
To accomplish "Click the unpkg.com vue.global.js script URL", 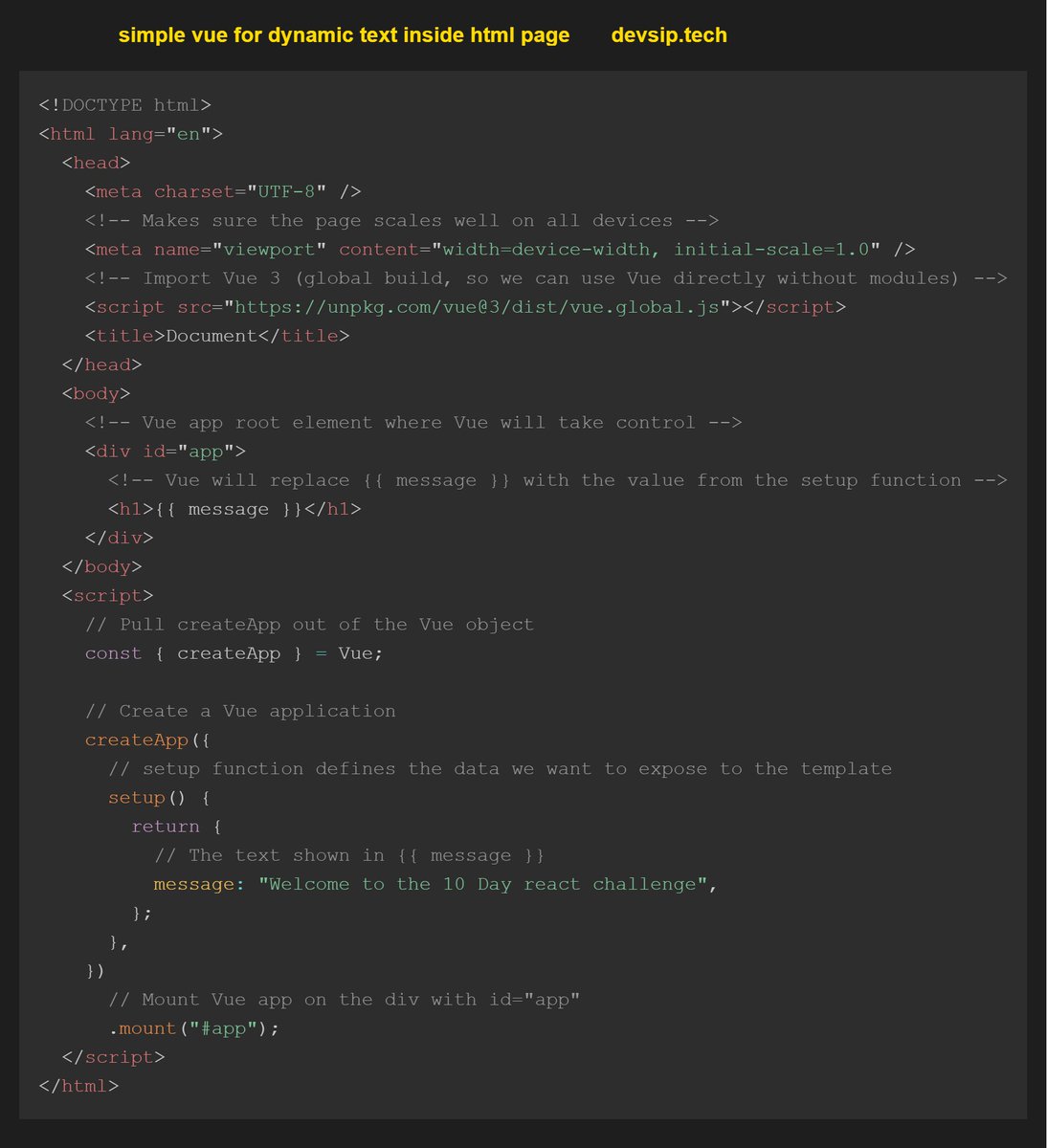I will [x=477, y=307].
